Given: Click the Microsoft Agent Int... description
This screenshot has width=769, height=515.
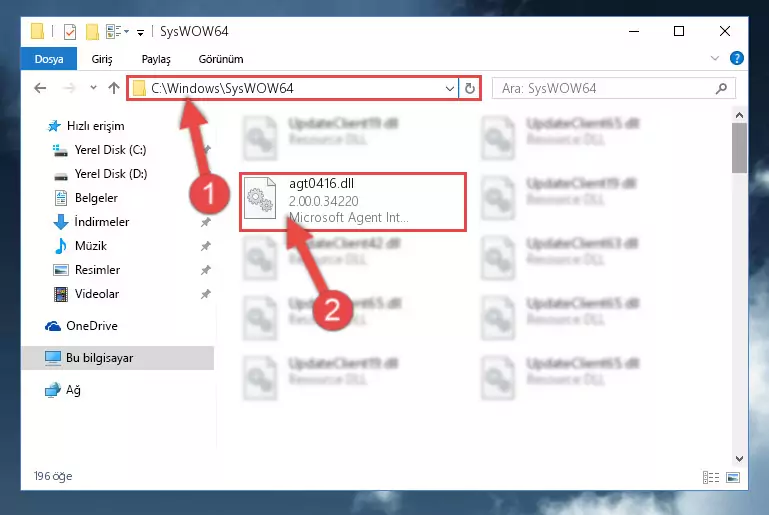Looking at the screenshot, I should [x=348, y=217].
